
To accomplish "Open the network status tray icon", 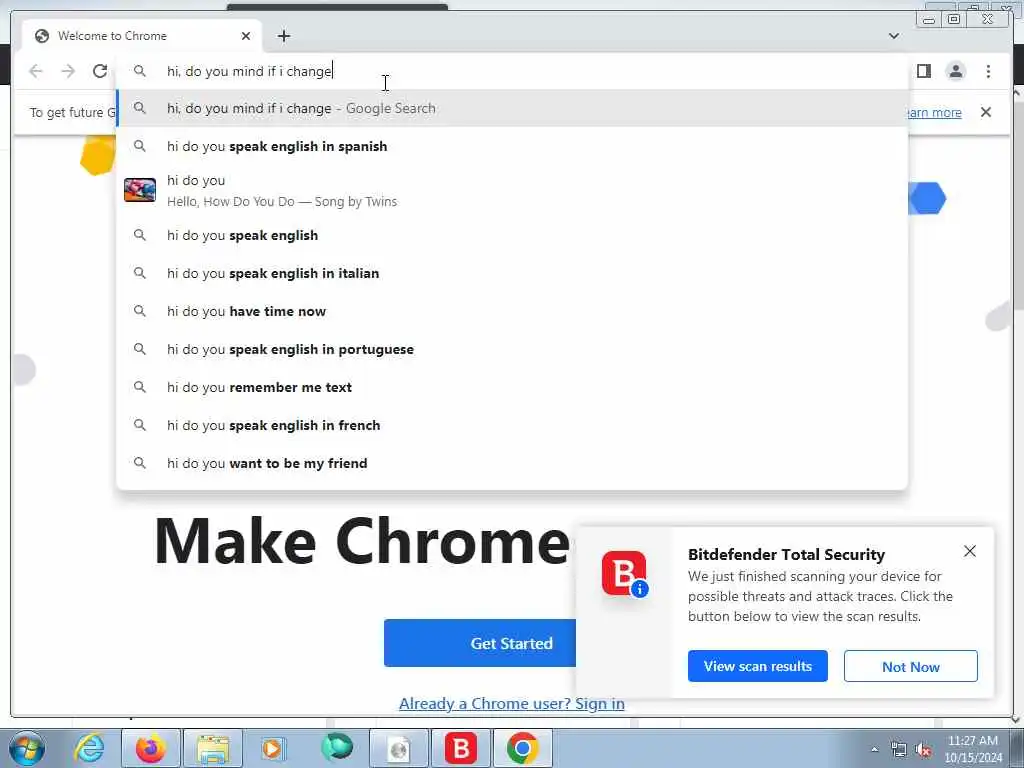I will click(899, 750).
